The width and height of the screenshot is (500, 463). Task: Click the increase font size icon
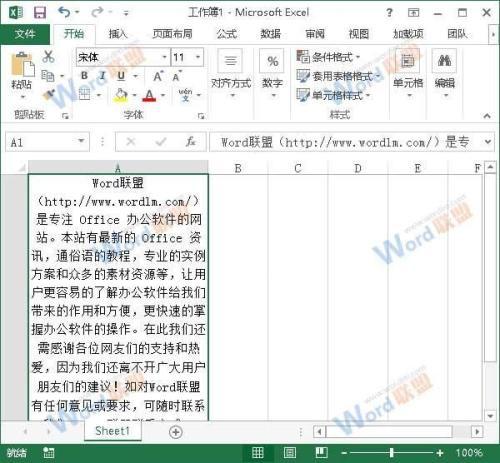click(x=158, y=77)
